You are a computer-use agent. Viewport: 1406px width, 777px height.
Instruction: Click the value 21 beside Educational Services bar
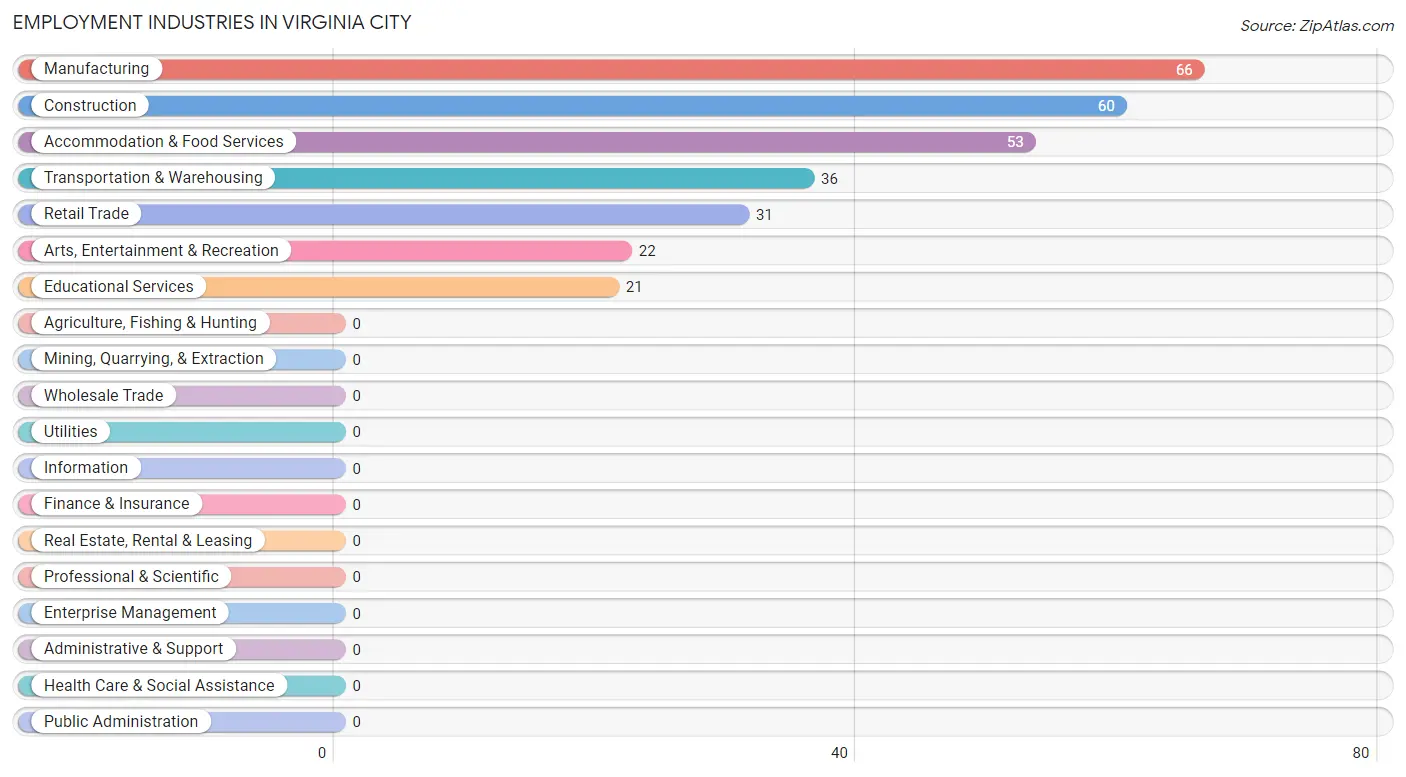pyautogui.click(x=634, y=287)
